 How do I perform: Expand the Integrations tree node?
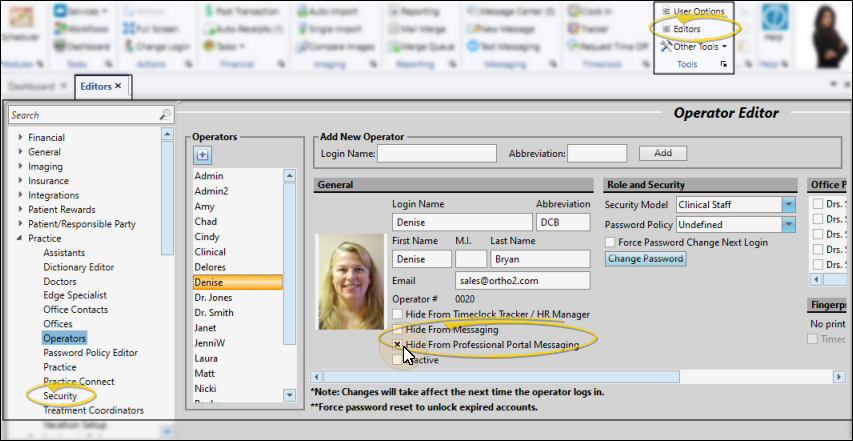click(20, 195)
